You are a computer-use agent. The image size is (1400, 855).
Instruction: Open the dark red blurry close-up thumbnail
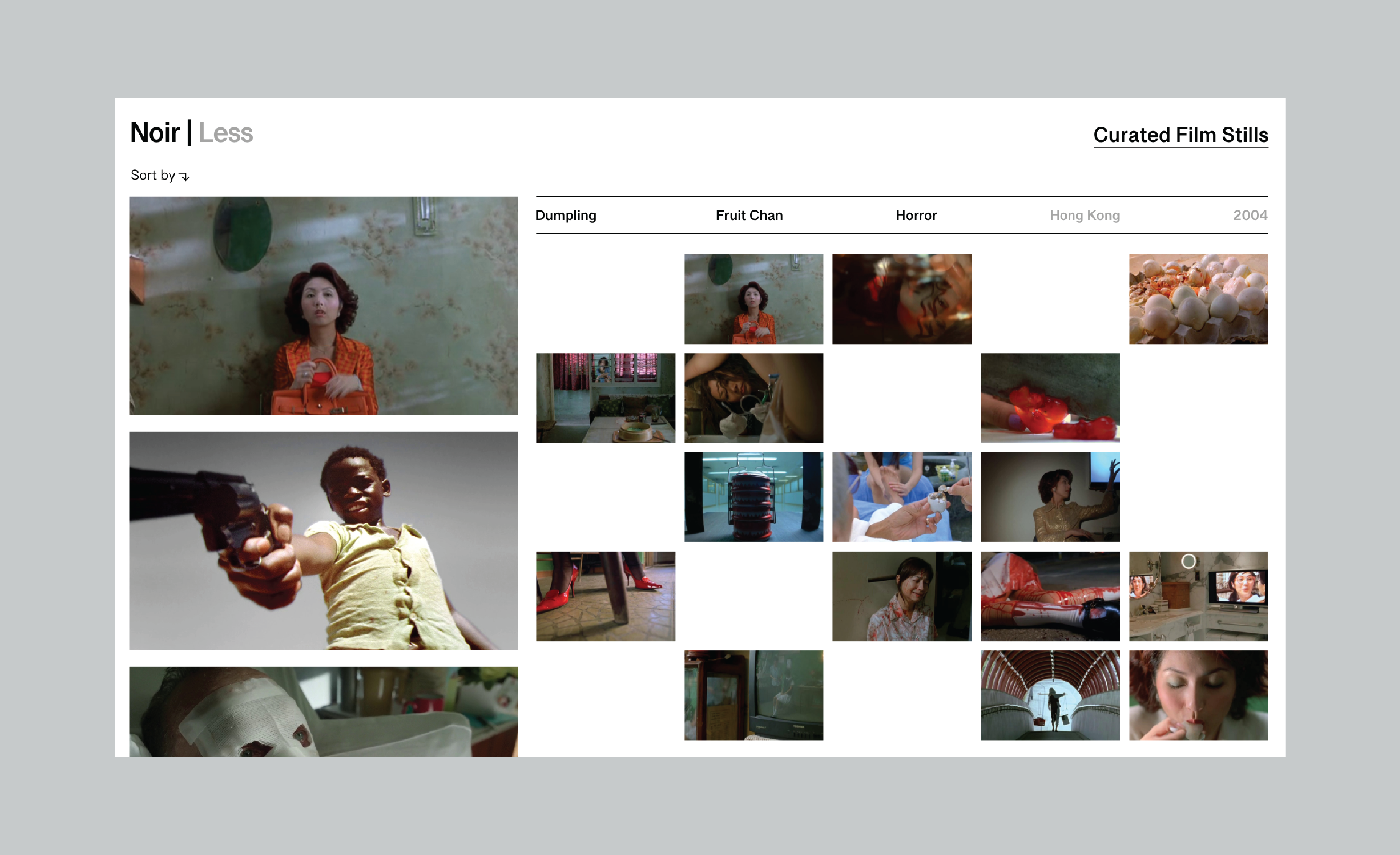[x=902, y=299]
